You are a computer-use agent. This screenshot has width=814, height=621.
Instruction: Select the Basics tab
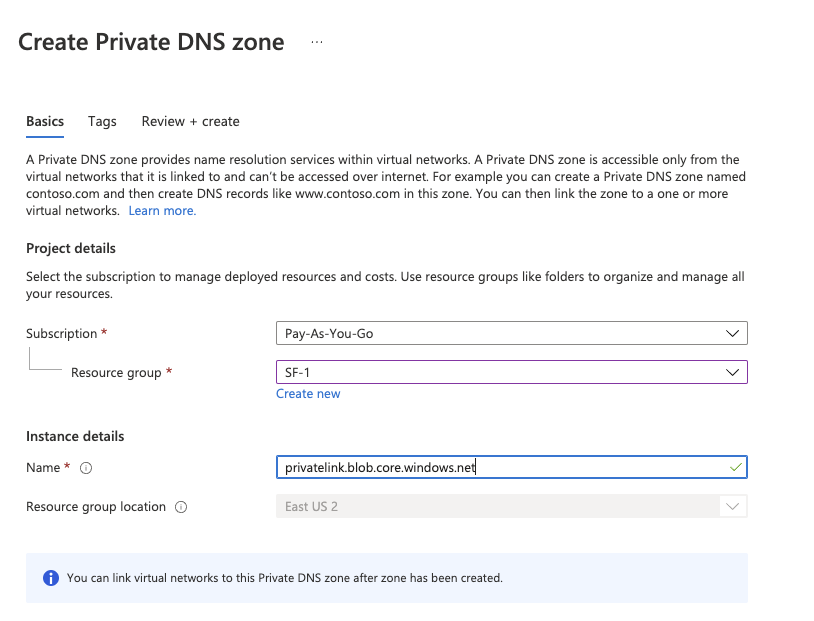pos(44,121)
